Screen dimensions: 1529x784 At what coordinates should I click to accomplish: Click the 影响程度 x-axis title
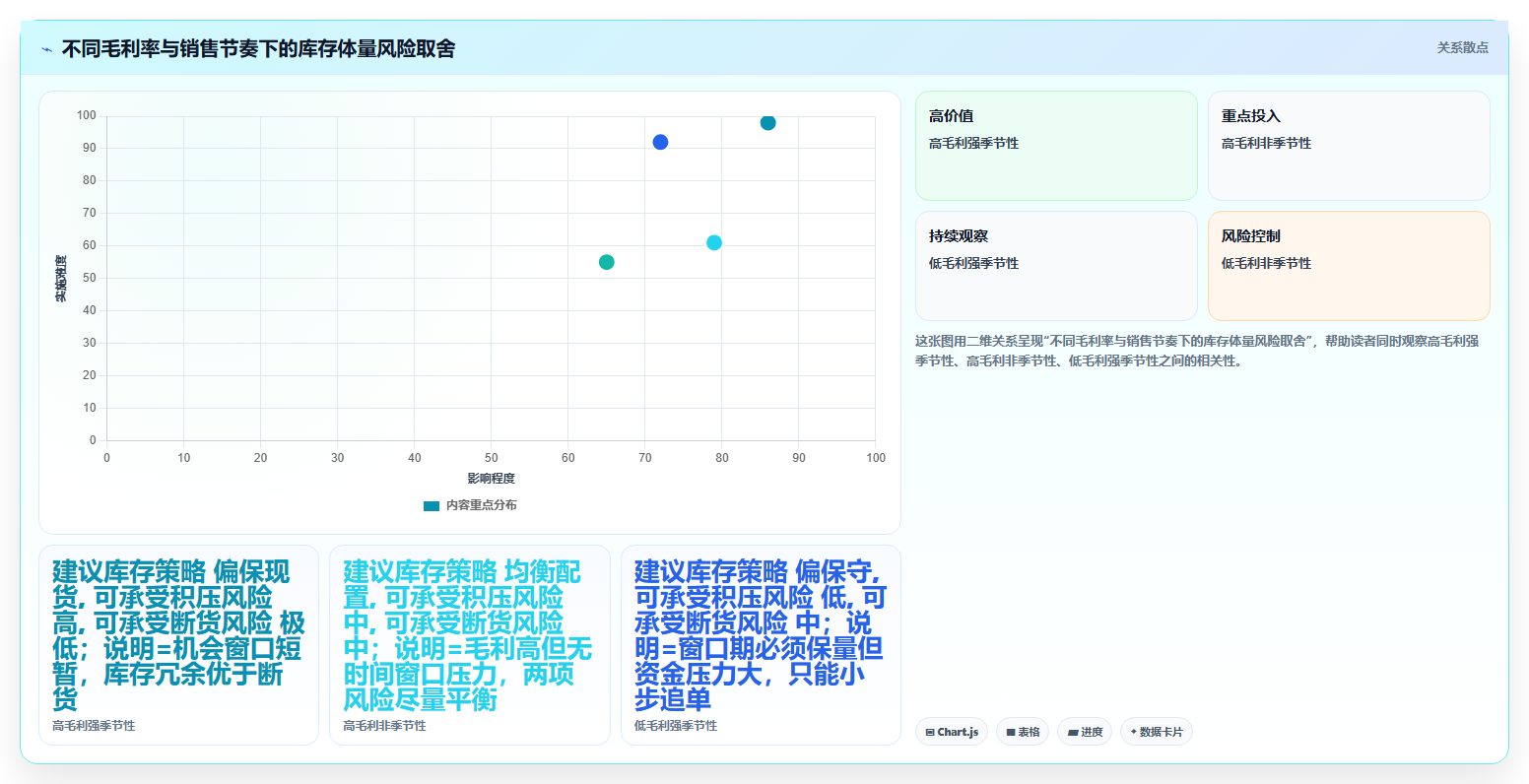(491, 479)
